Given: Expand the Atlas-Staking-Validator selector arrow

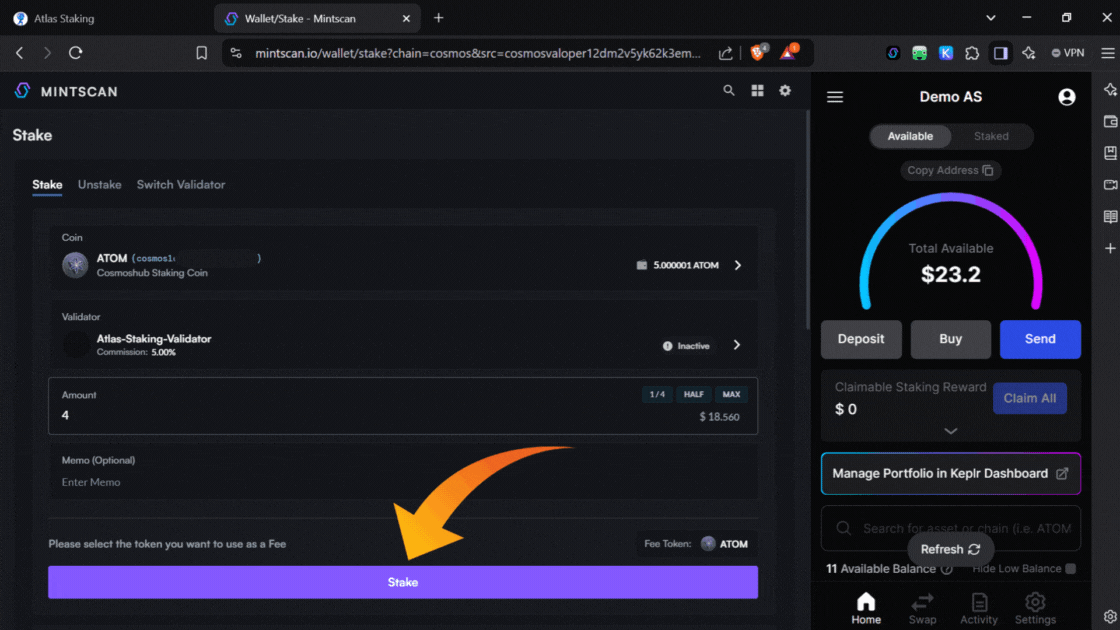Looking at the screenshot, I should (737, 345).
